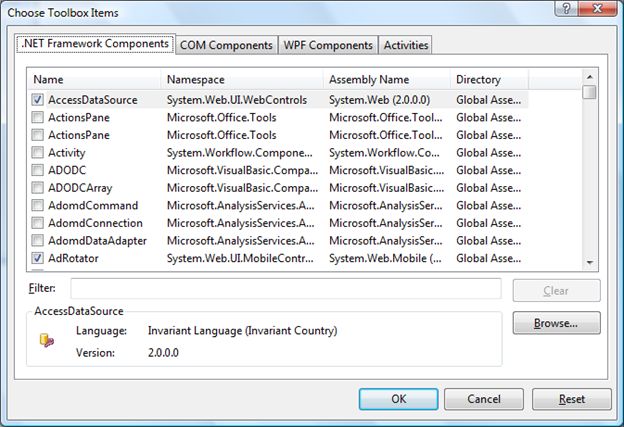Screen dimensions: 624x427
Task: Click the System.Web.UI.WebControls namespace cell
Action: 237,100
